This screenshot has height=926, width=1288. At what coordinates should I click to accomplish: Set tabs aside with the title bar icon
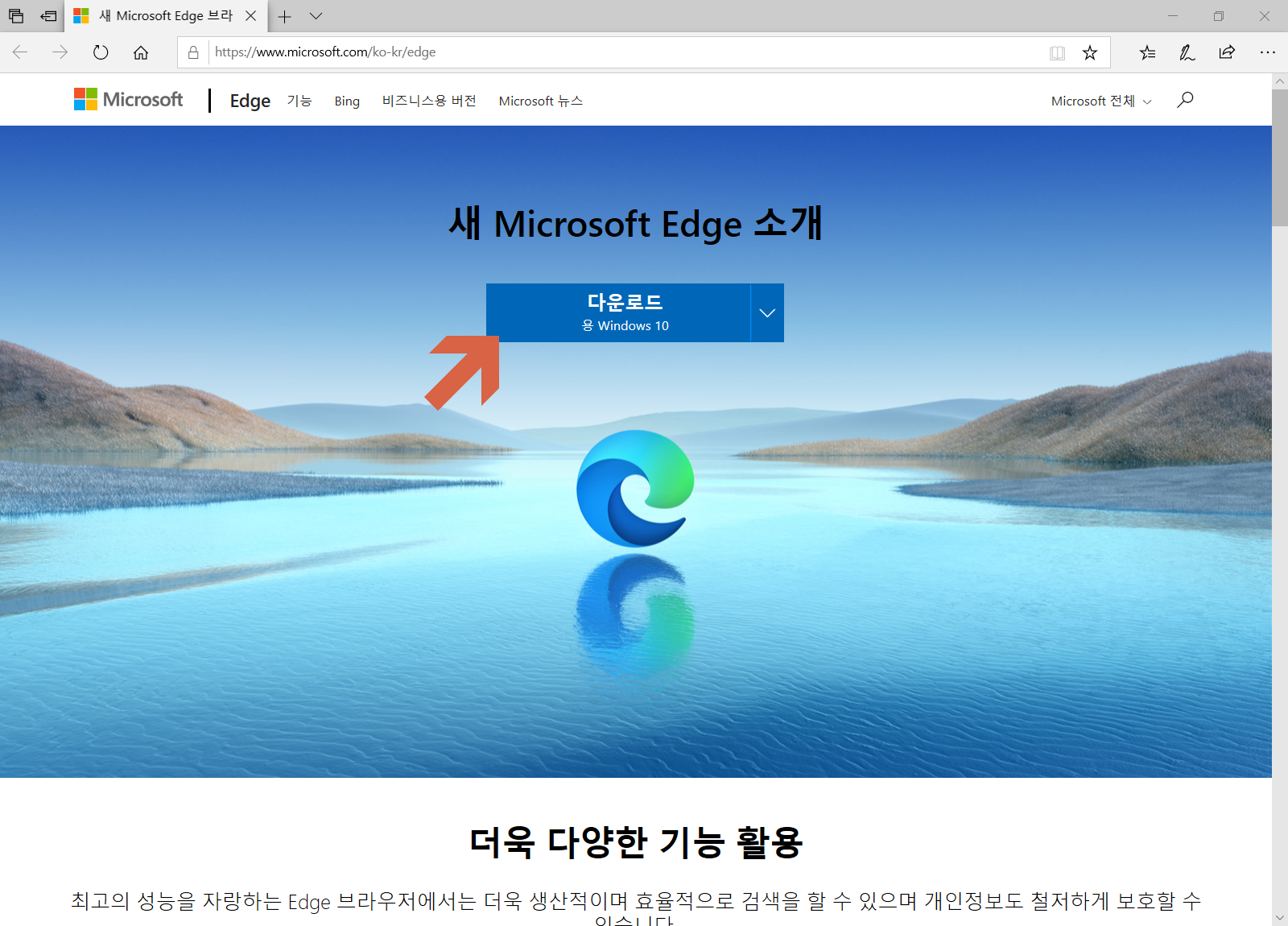click(x=48, y=16)
